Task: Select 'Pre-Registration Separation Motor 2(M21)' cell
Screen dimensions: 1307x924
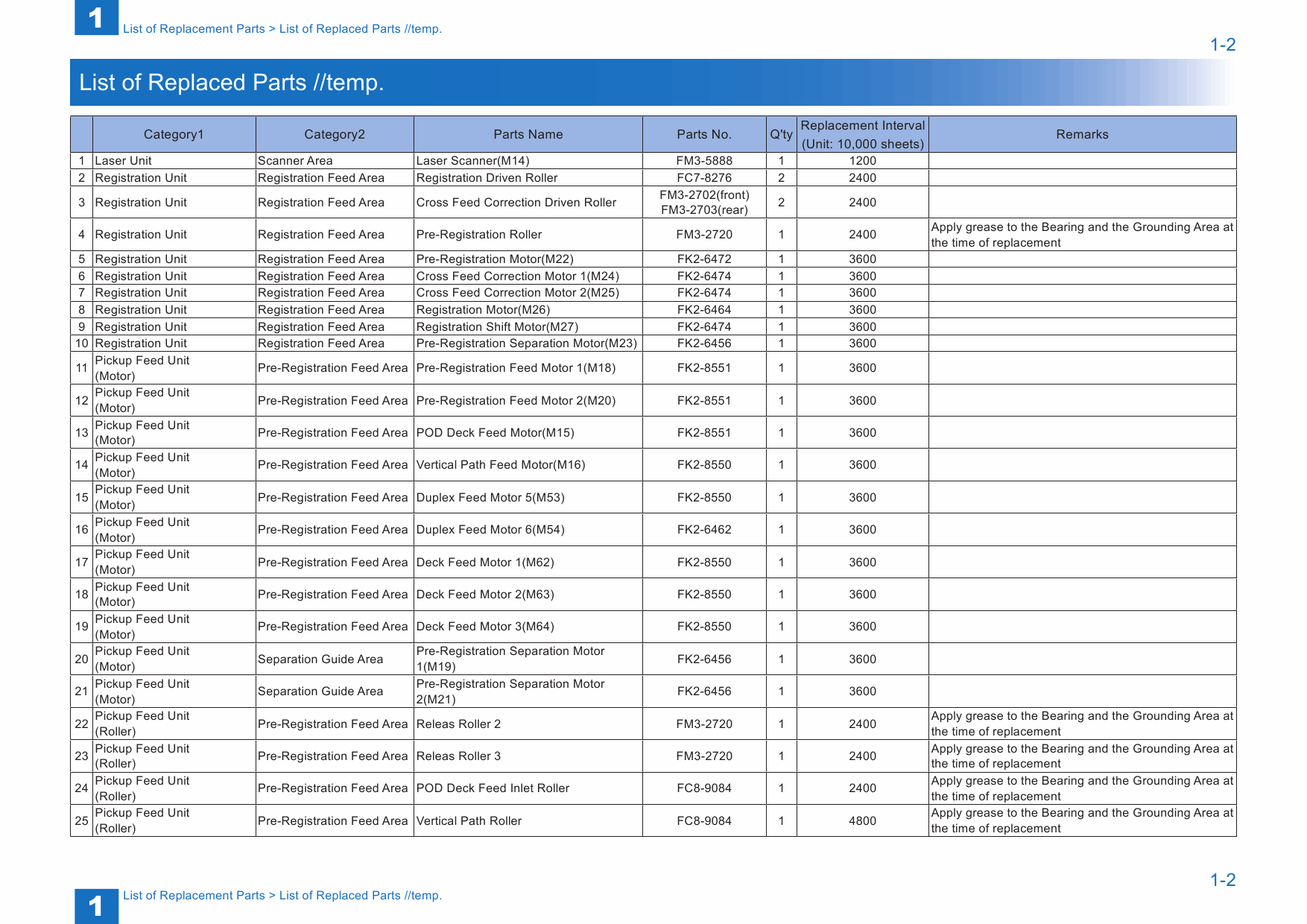Action: click(x=528, y=692)
